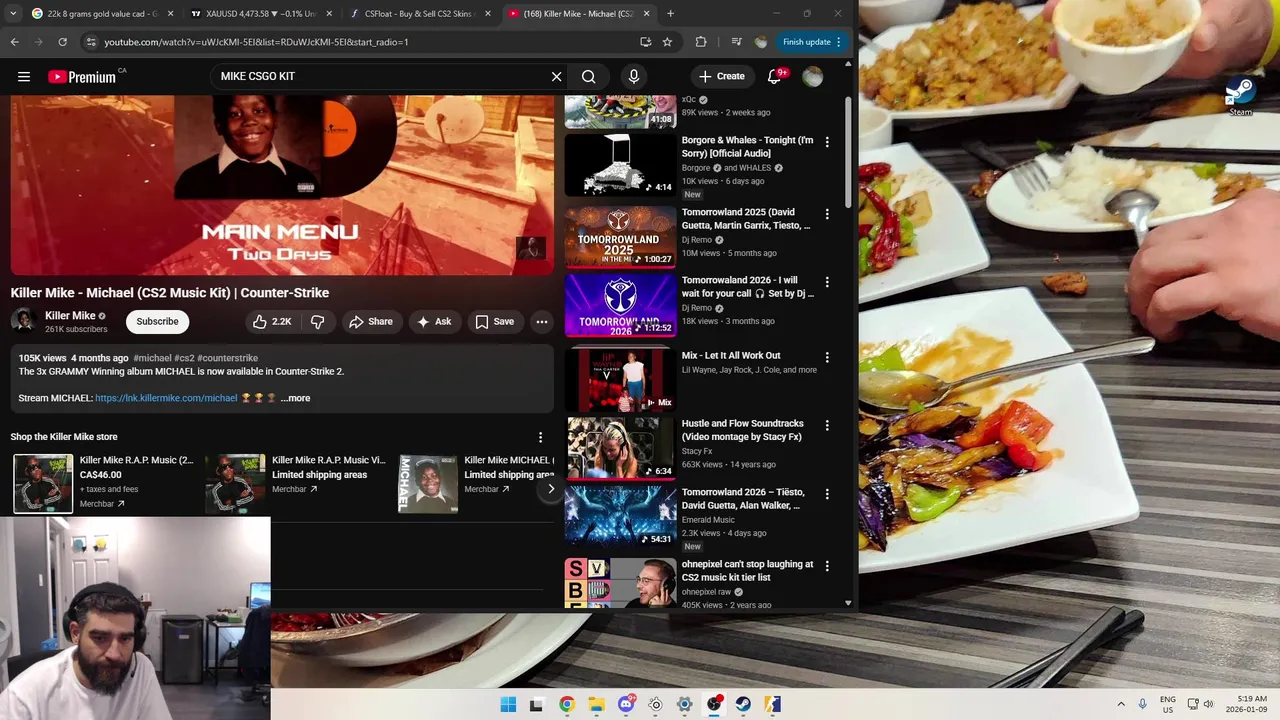Run search with the magnifier icon
The image size is (1280, 720).
[x=589, y=76]
